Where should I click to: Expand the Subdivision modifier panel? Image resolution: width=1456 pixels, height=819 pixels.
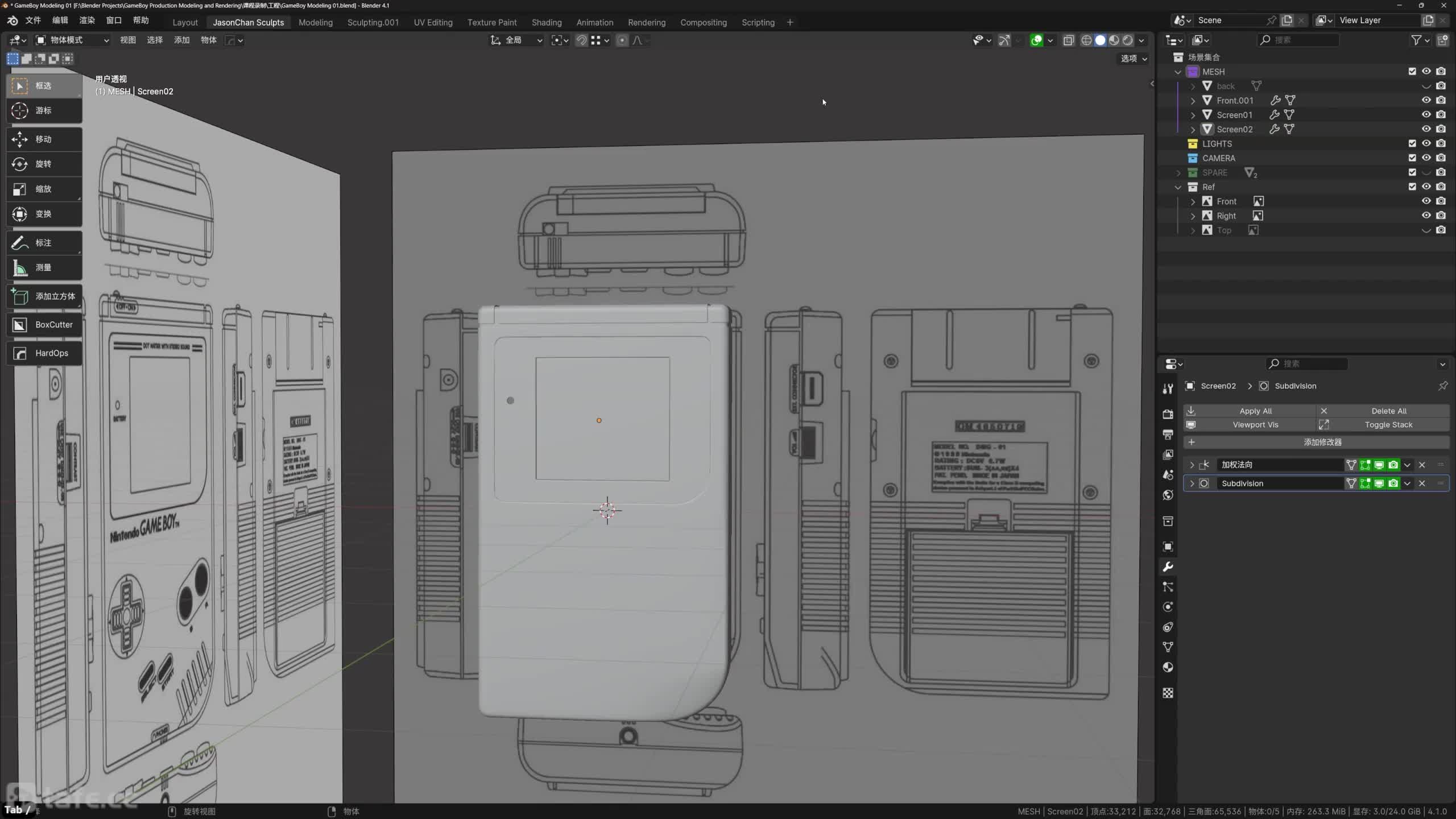tap(1192, 483)
